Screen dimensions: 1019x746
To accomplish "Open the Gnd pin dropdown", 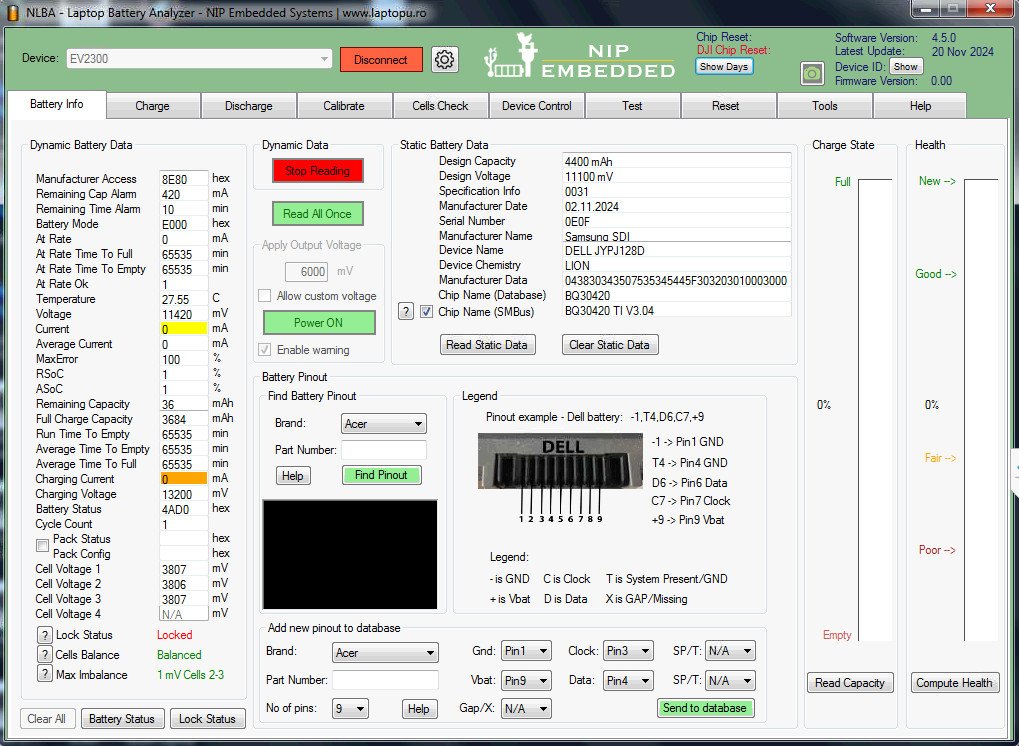I will pyautogui.click(x=526, y=651).
